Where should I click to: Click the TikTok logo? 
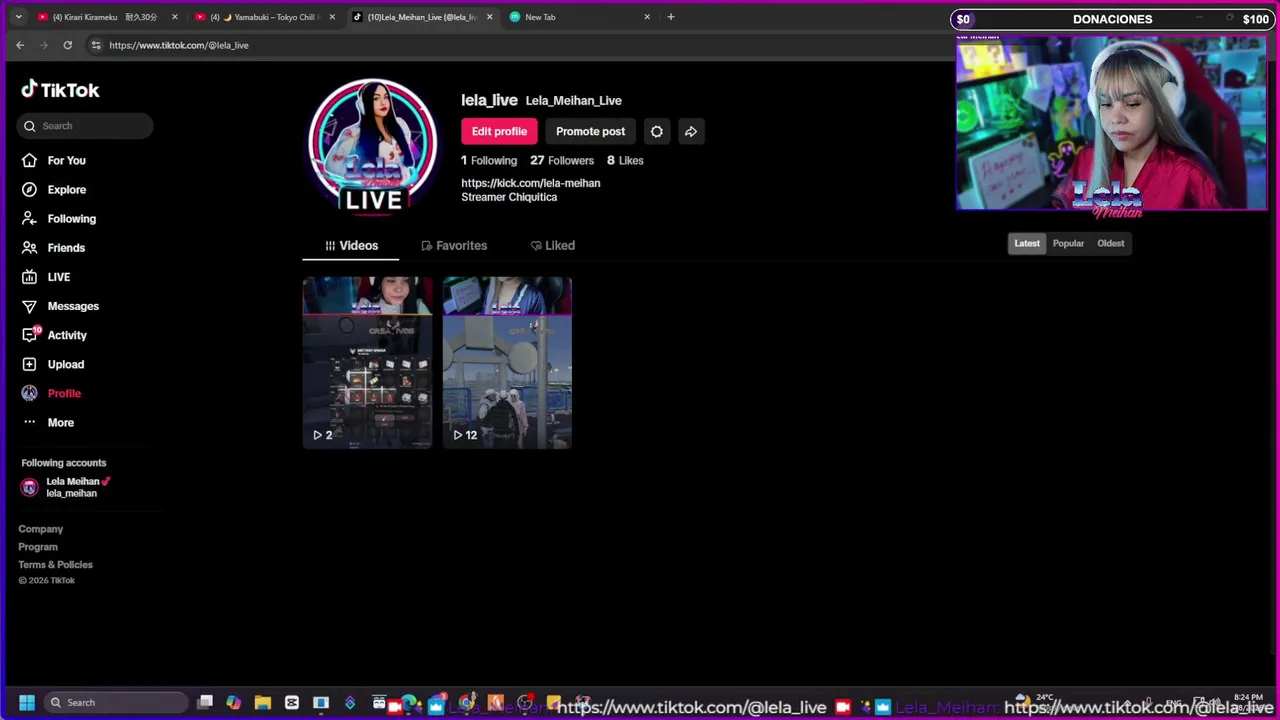point(60,90)
